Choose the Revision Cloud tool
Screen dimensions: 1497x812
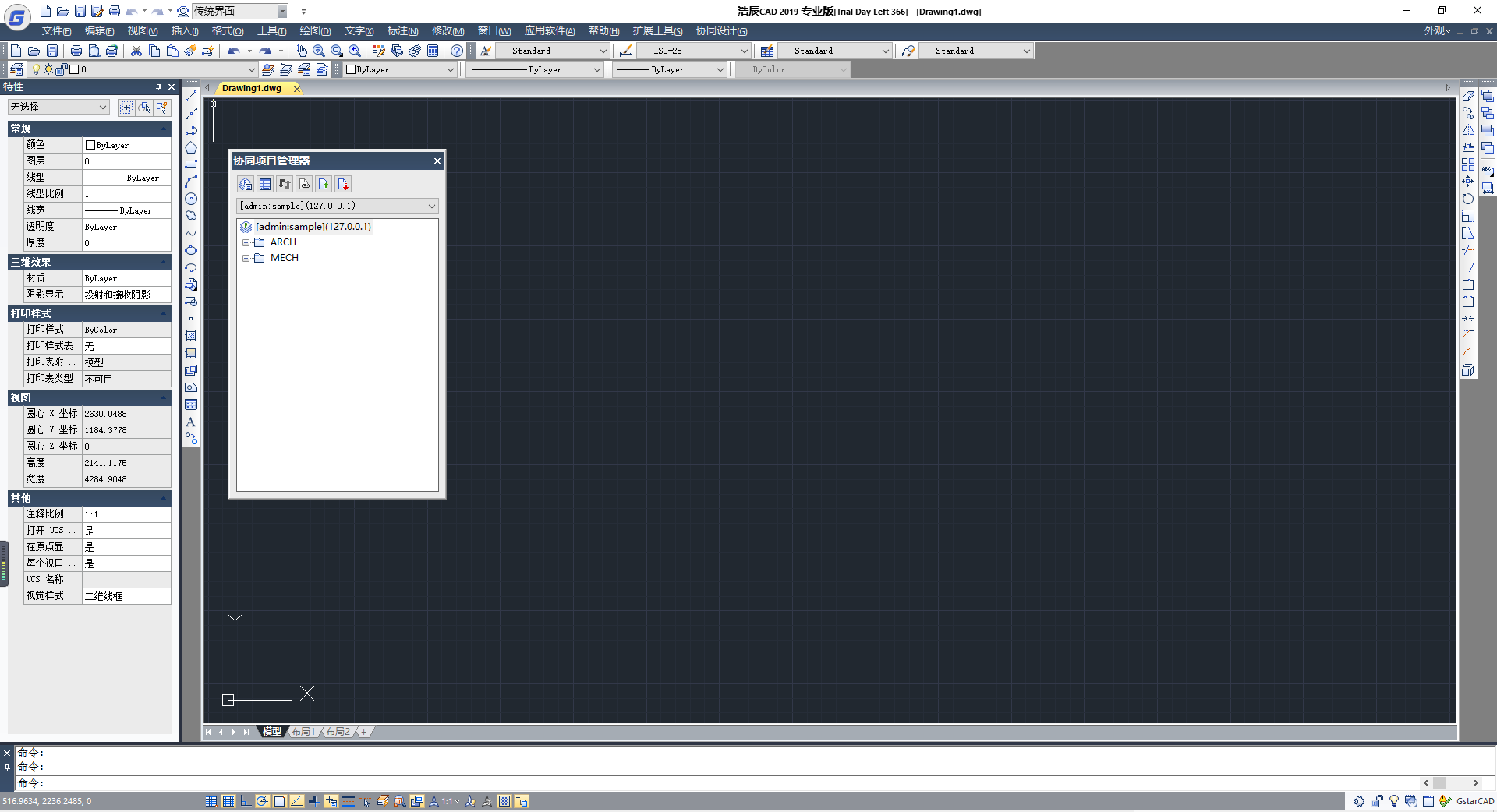pos(191,216)
